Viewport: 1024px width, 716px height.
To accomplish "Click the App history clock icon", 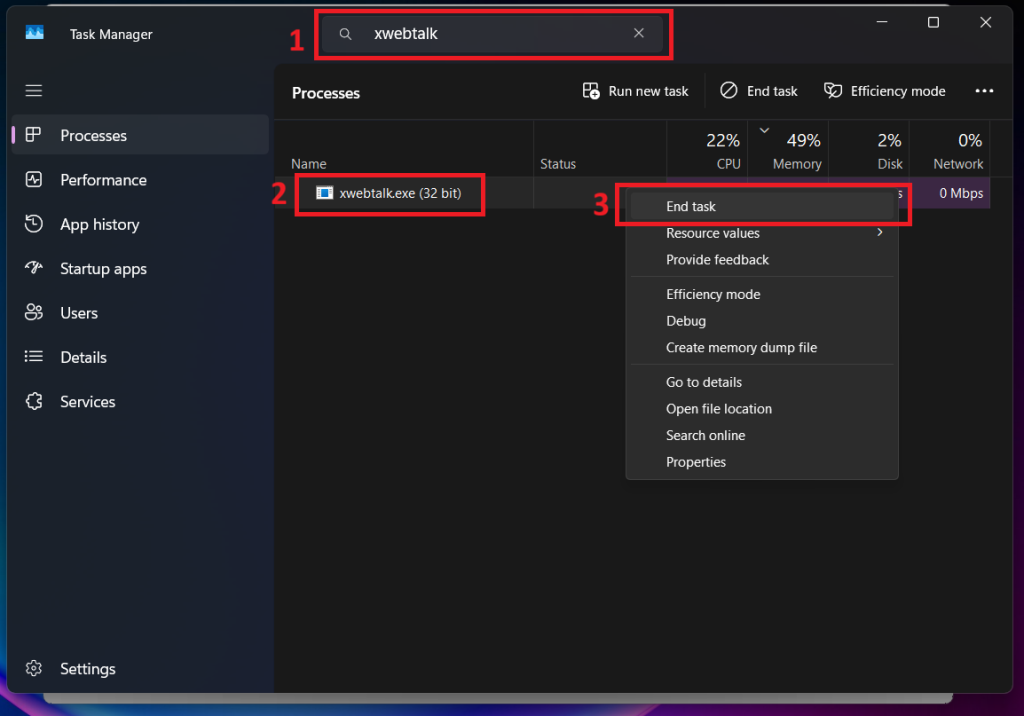I will pyautogui.click(x=33, y=224).
